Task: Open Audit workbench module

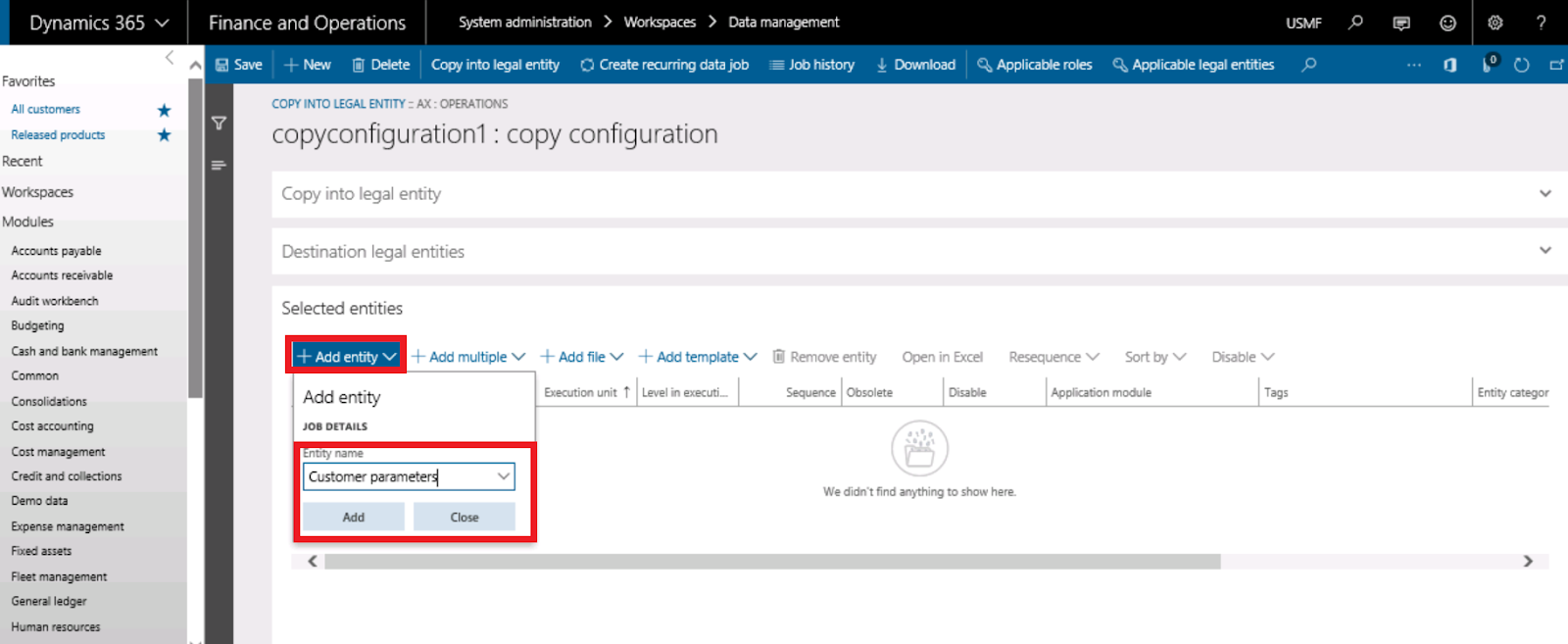Action: click(x=55, y=301)
